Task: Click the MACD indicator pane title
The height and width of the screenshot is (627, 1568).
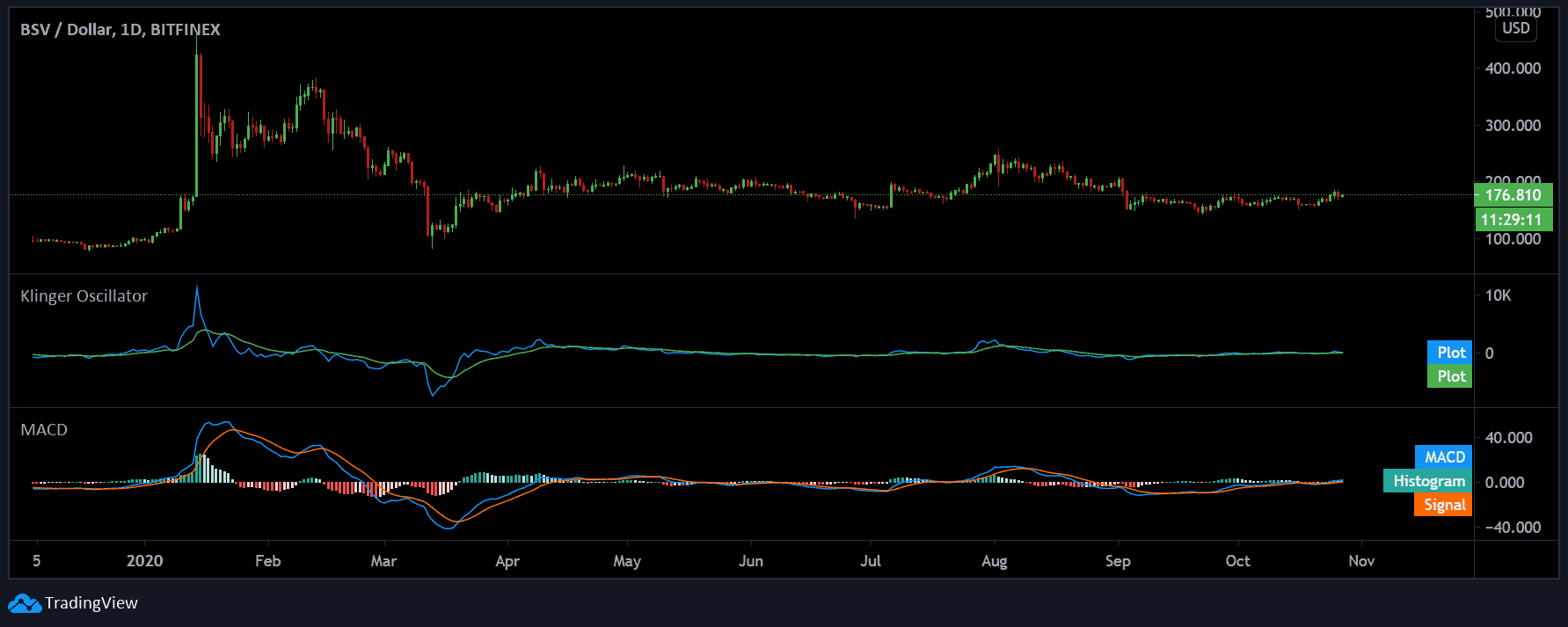Action: click(44, 430)
